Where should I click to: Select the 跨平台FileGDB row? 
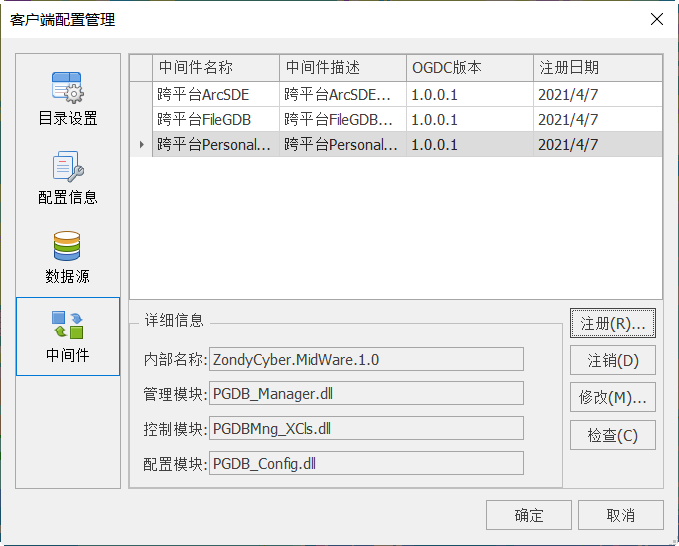click(x=216, y=119)
